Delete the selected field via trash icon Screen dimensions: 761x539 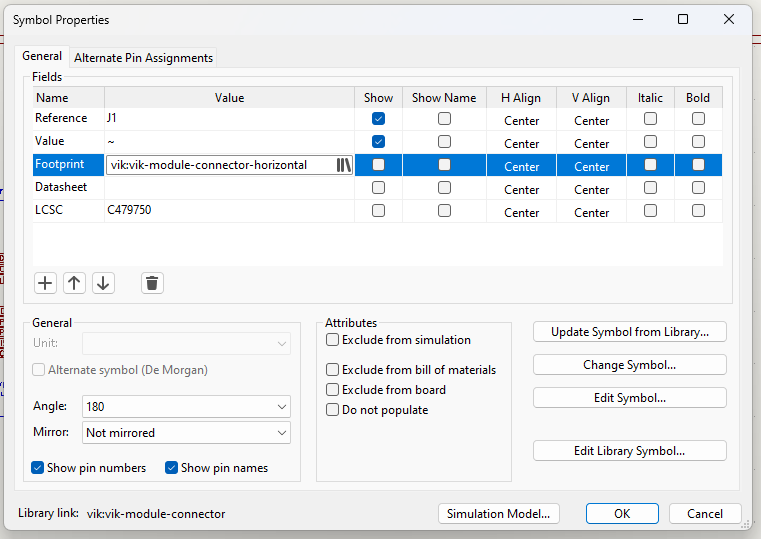tap(152, 283)
